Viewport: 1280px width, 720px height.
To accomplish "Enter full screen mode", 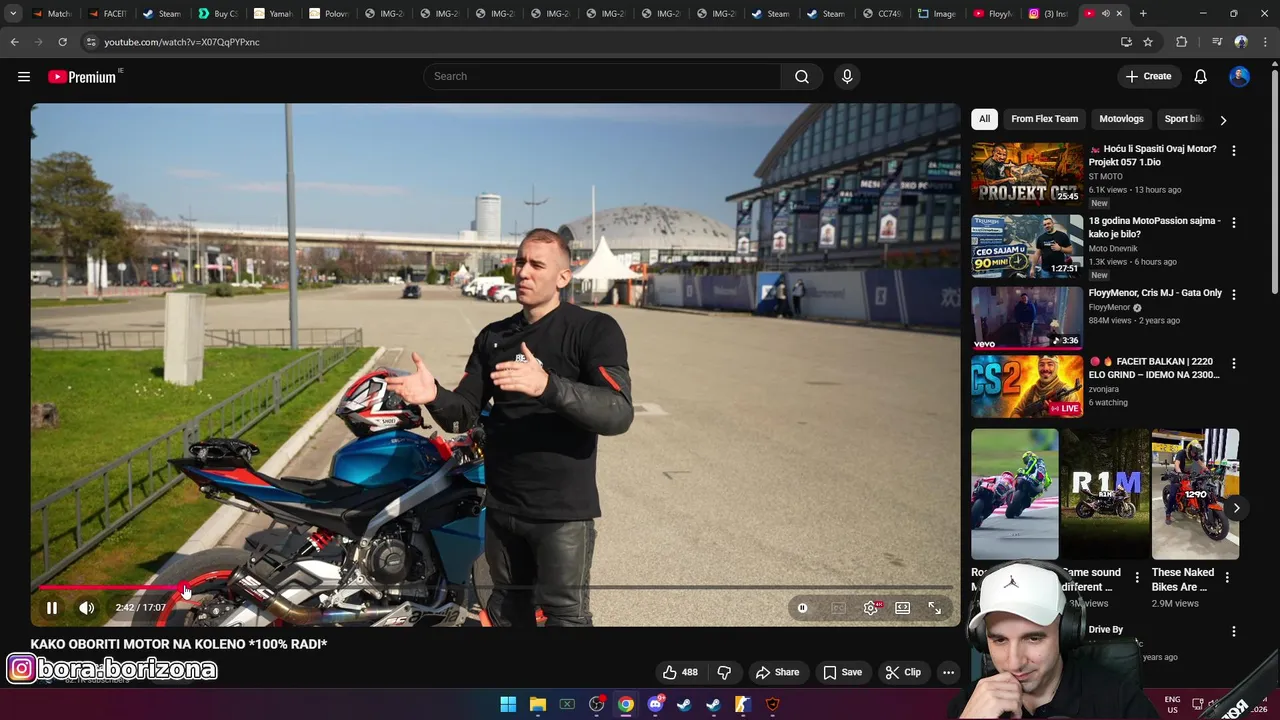I will coord(934,608).
